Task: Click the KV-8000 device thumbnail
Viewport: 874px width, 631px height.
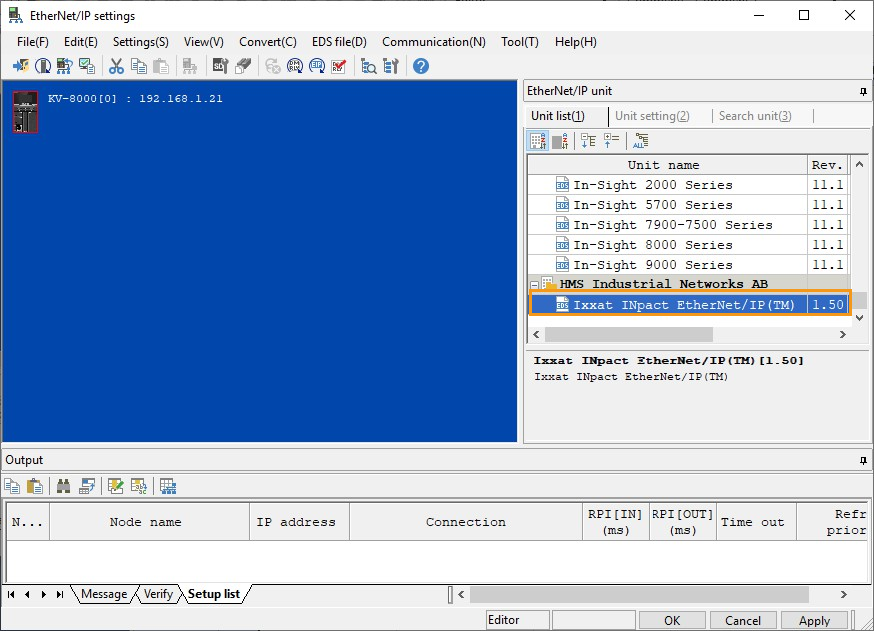Action: point(24,110)
